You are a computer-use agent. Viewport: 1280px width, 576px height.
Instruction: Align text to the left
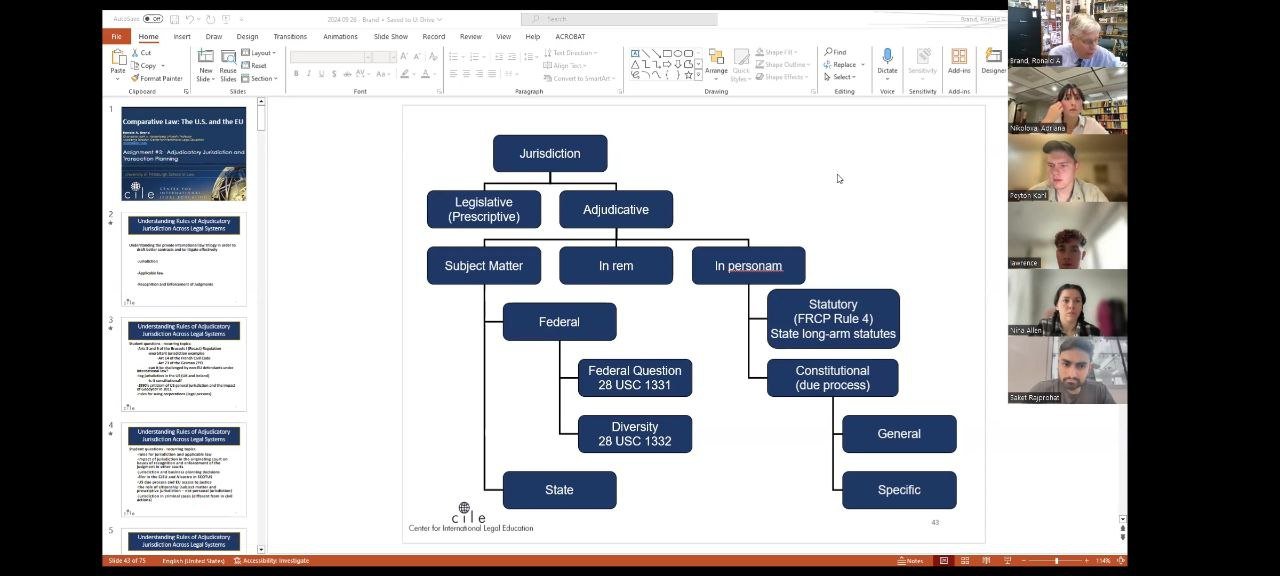[453, 74]
